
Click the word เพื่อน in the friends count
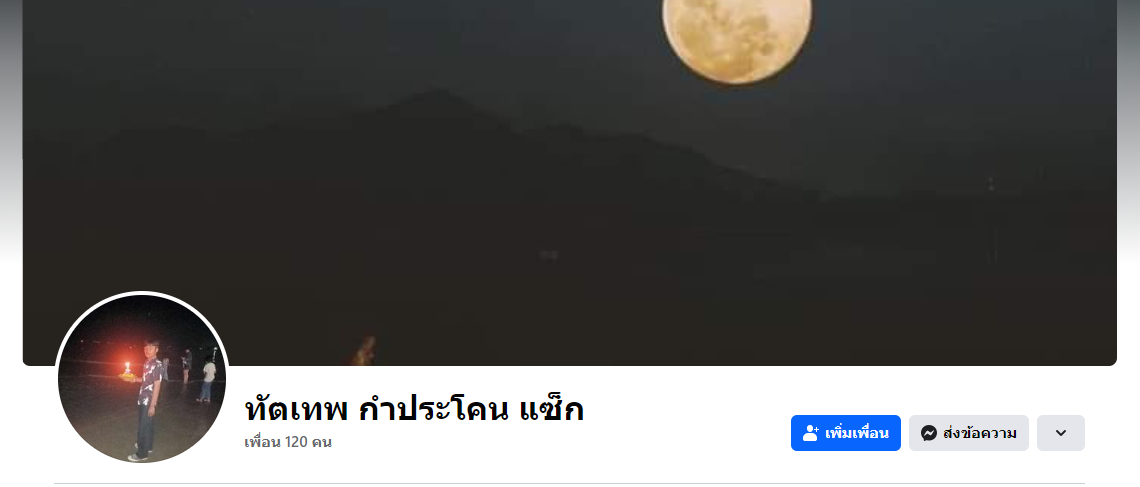click(x=262, y=442)
